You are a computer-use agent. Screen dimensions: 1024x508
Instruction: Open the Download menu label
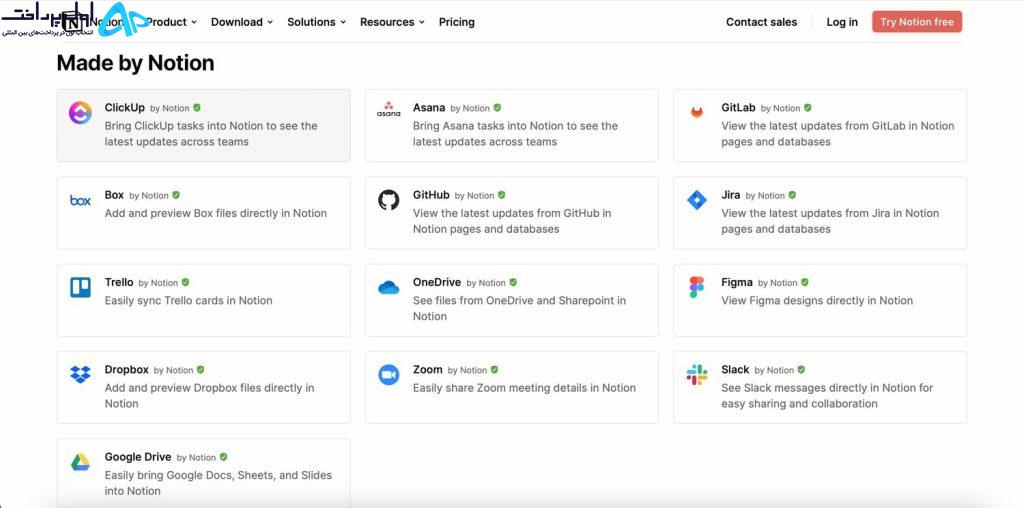click(236, 22)
